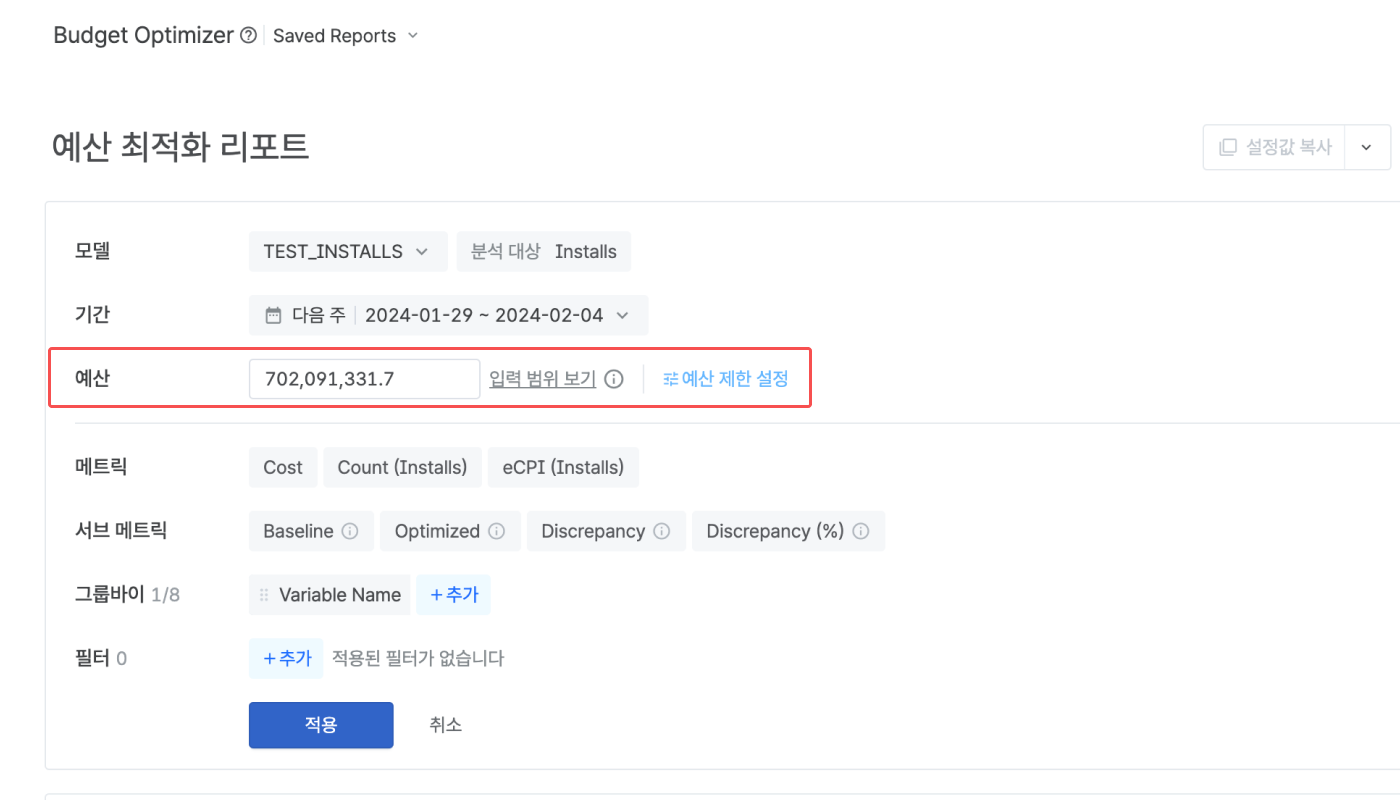Click the 서브 메트릭 label
Image resolution: width=1400 pixels, height=800 pixels.
pos(121,530)
